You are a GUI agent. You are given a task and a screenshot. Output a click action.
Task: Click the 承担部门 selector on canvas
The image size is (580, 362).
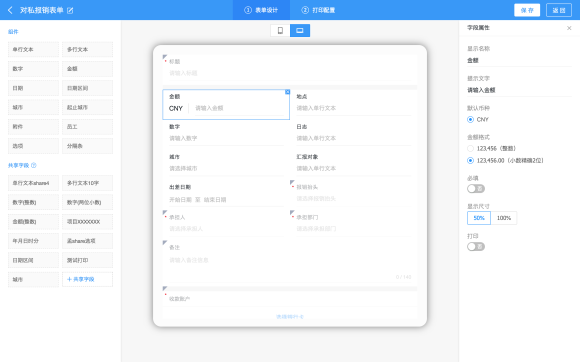coord(353,229)
